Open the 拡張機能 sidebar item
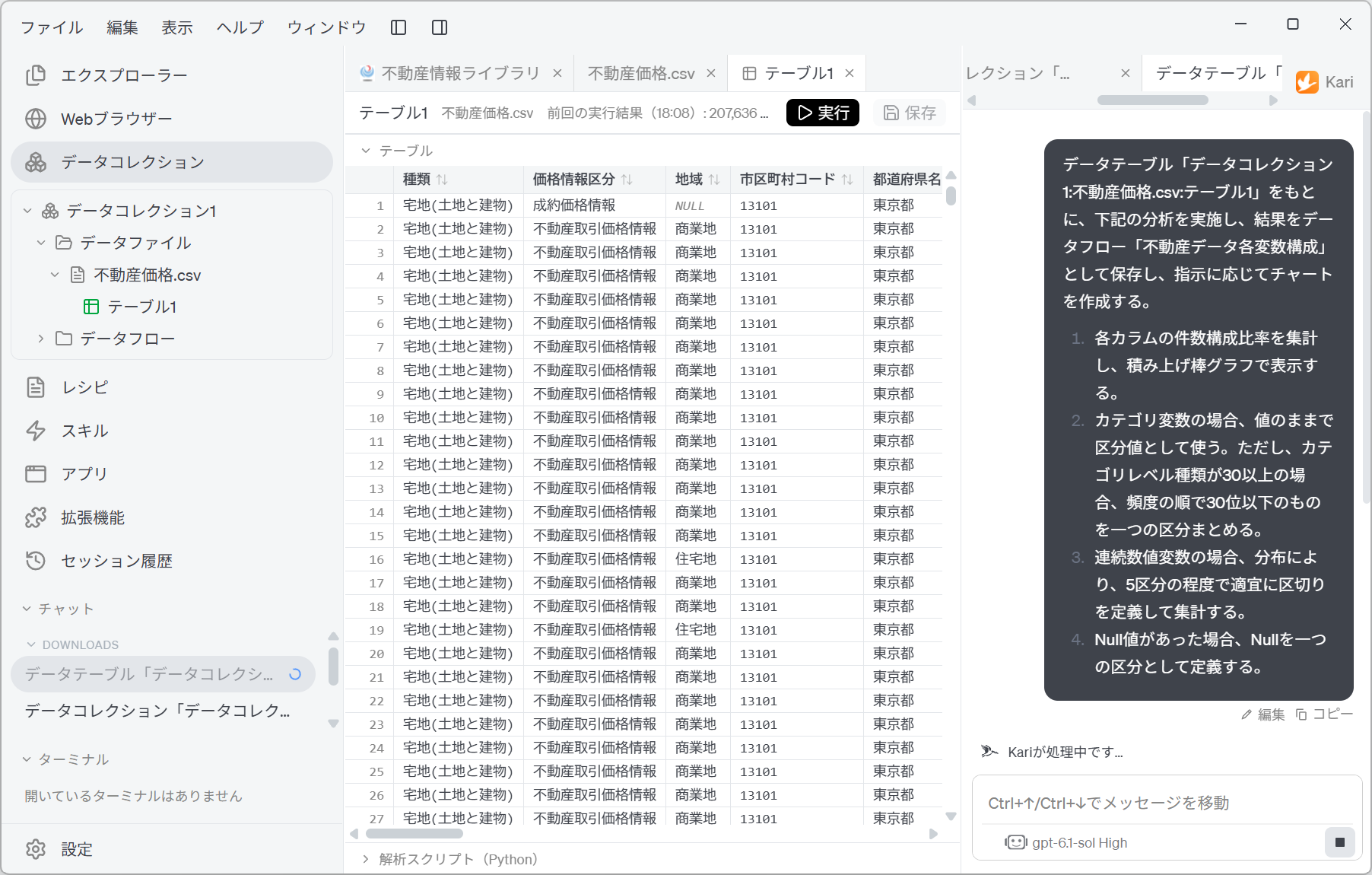 coord(171,517)
